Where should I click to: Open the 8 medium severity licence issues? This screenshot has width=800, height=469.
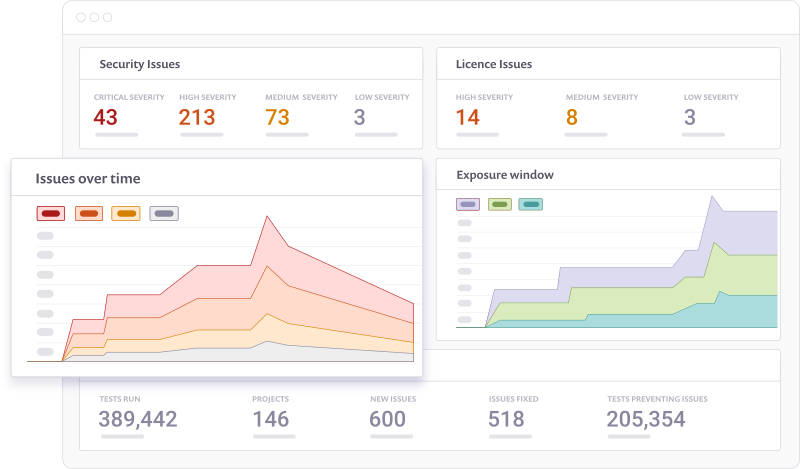572,117
